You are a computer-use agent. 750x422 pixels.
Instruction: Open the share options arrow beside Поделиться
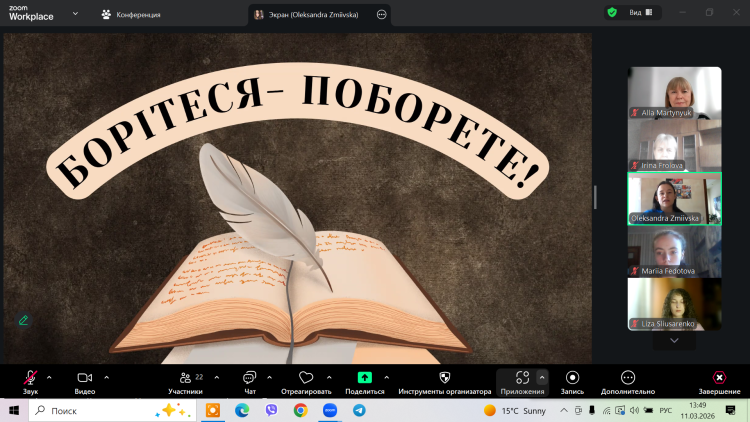coord(386,378)
